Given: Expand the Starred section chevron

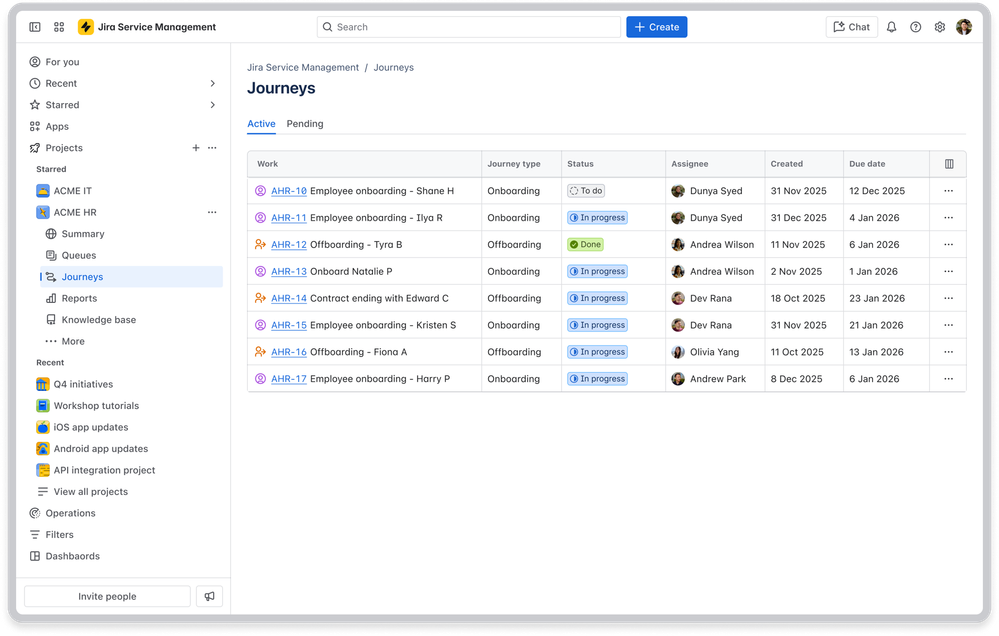Looking at the screenshot, I should 213,105.
